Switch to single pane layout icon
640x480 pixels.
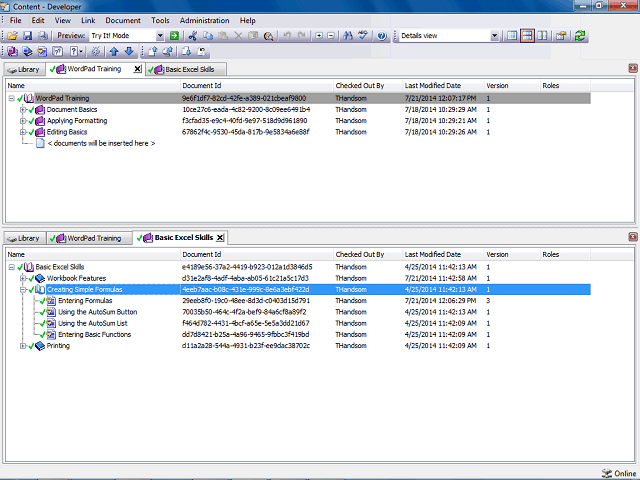pyautogui.click(x=512, y=36)
